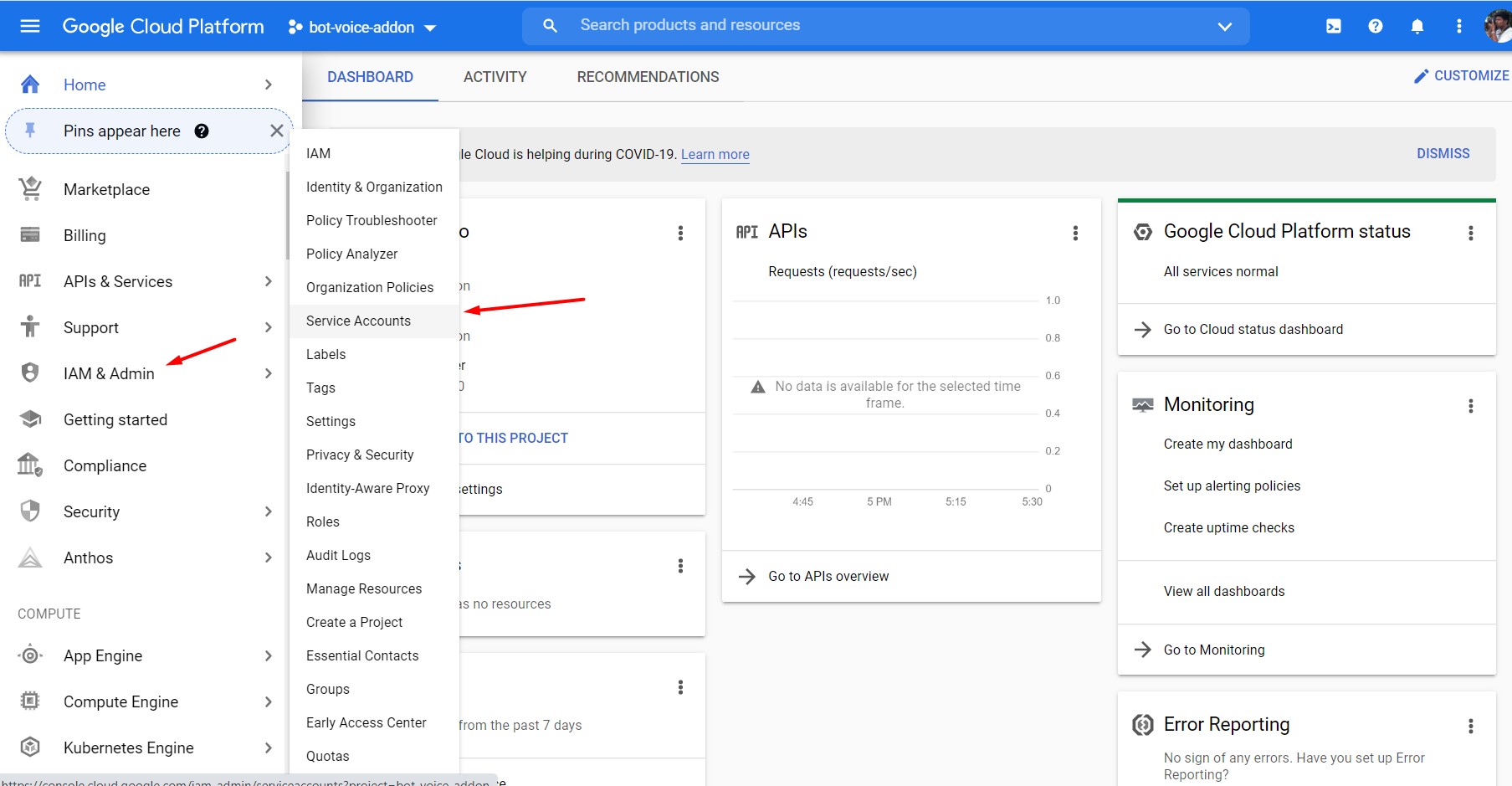The width and height of the screenshot is (1512, 786).
Task: Select Service Accounts from the submenu
Action: coord(358,321)
